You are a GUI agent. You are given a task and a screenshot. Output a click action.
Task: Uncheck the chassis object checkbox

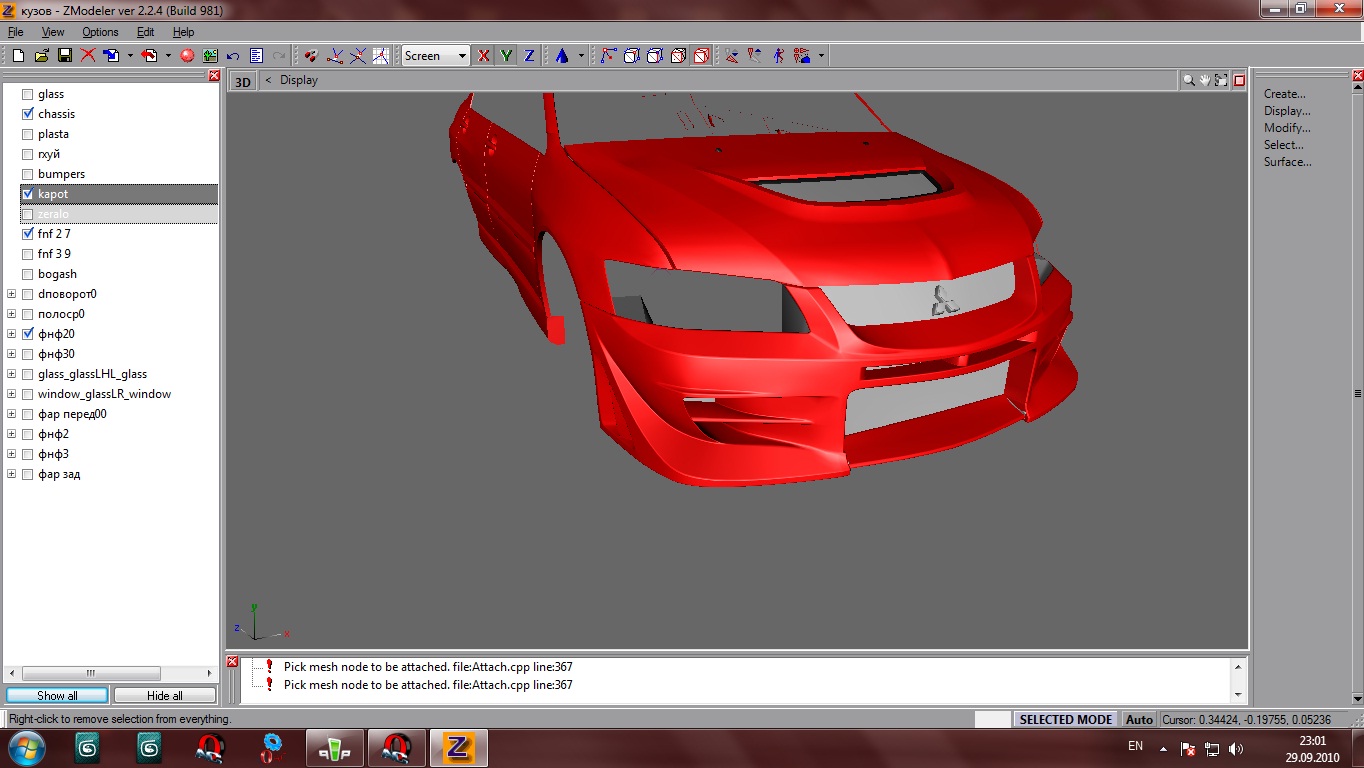coord(28,114)
